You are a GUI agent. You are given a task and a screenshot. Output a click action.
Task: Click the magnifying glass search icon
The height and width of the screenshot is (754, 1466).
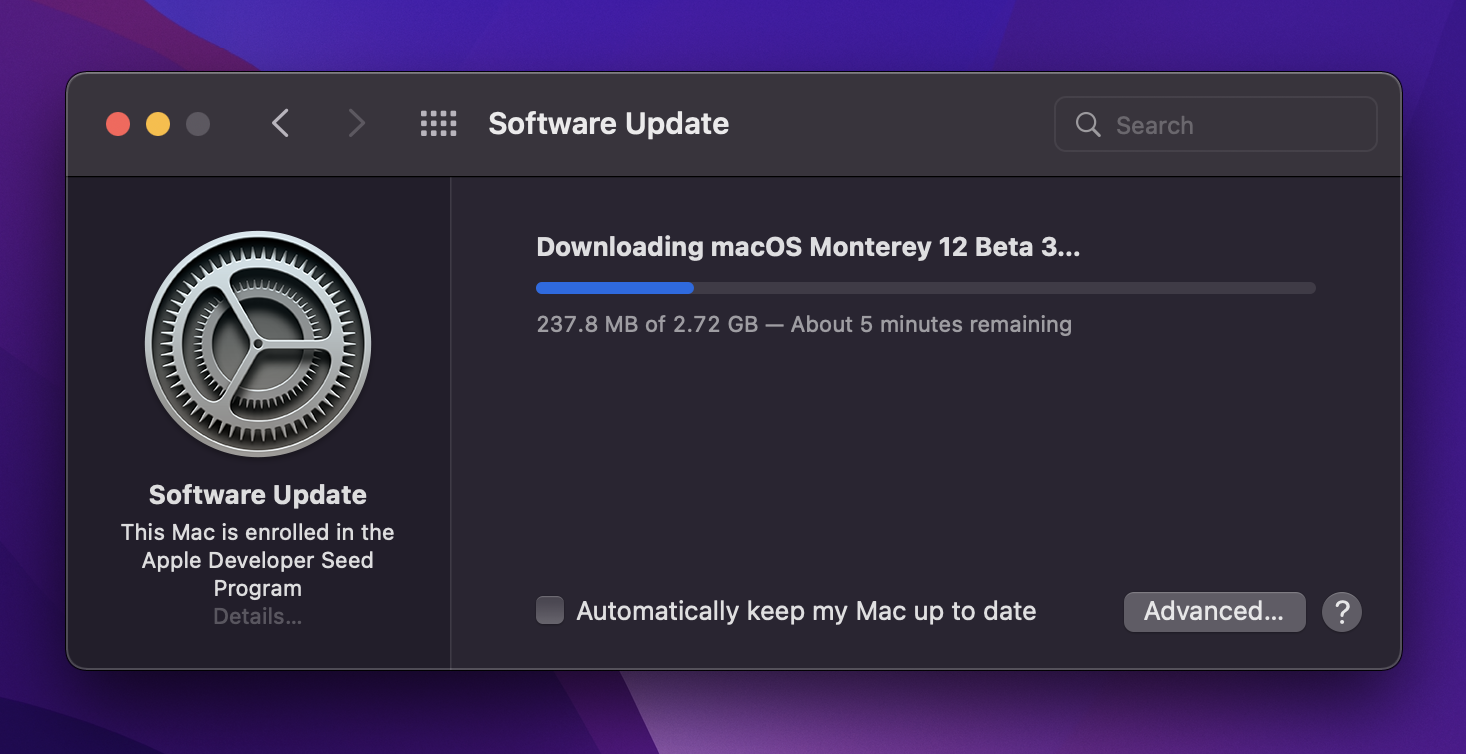click(x=1088, y=125)
